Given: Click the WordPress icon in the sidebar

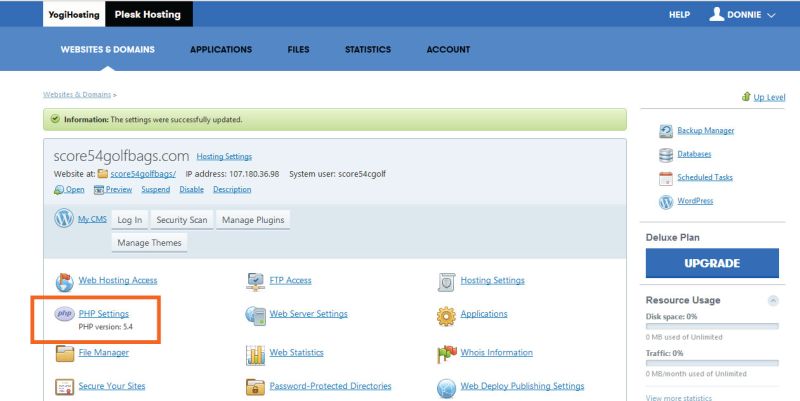Looking at the screenshot, I should tap(666, 202).
